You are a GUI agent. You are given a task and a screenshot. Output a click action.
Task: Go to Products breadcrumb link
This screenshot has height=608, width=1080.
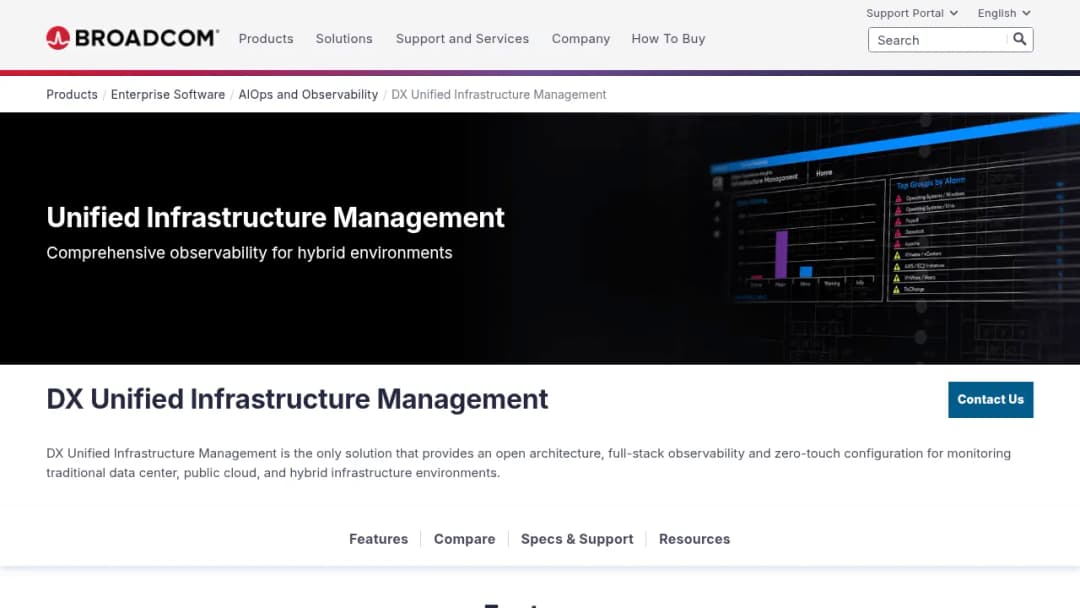pos(72,94)
